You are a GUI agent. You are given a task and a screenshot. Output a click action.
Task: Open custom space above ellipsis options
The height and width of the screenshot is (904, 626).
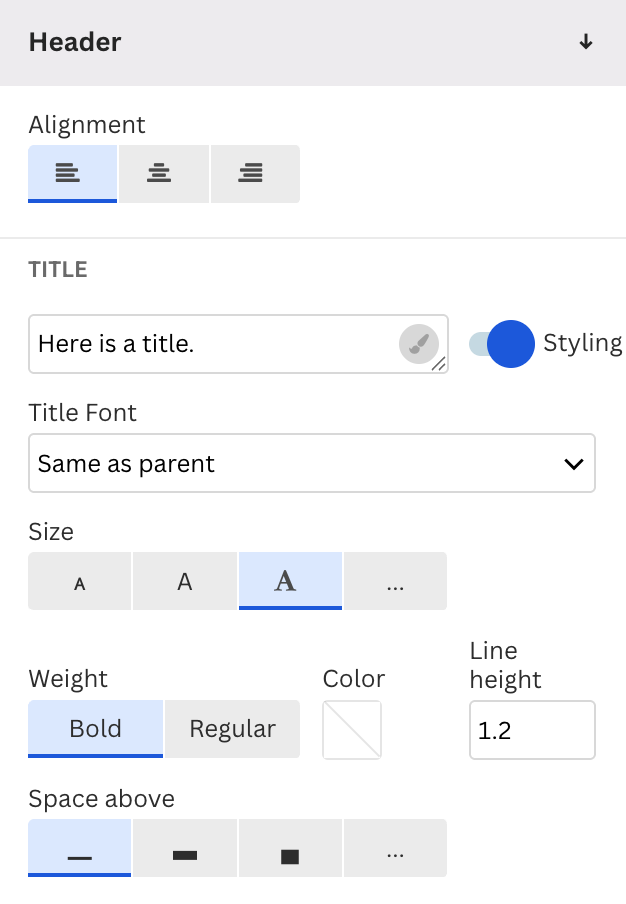tap(395, 849)
